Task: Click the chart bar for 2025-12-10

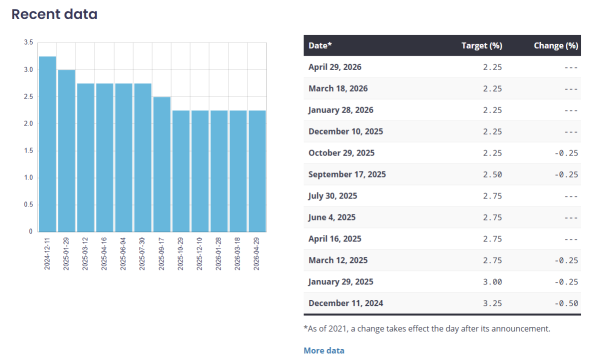Action: coord(200,171)
